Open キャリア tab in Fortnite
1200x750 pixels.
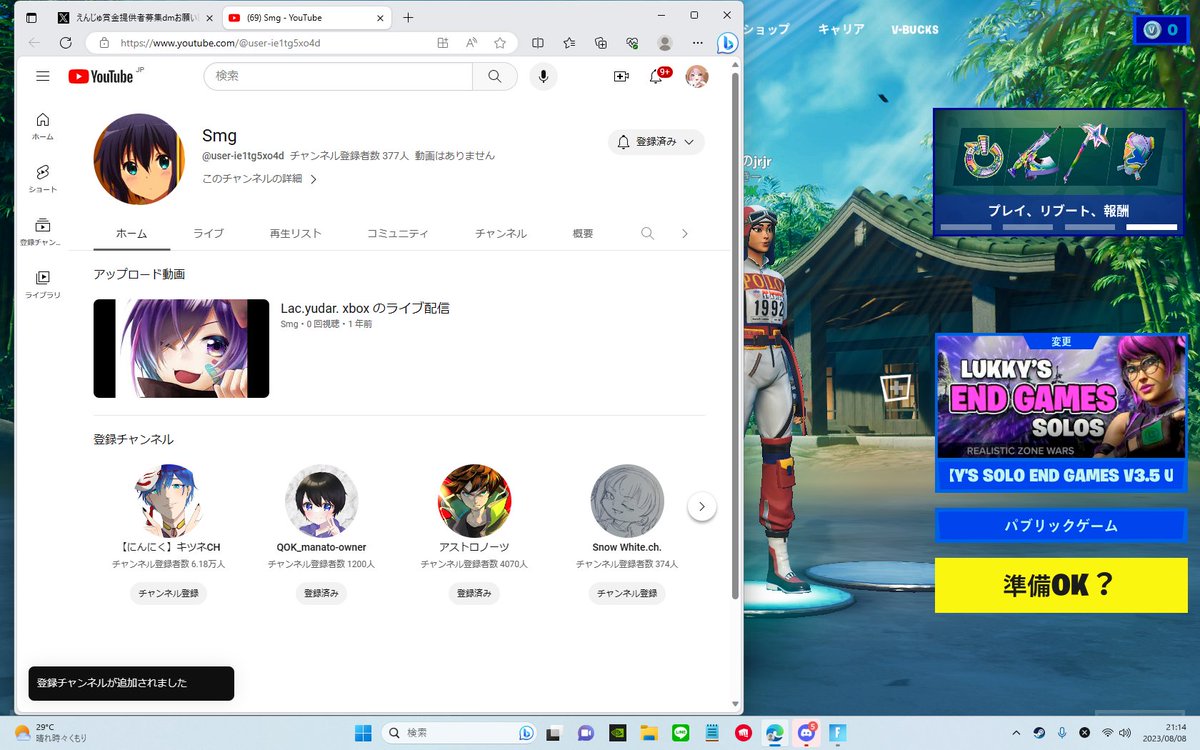(x=841, y=29)
